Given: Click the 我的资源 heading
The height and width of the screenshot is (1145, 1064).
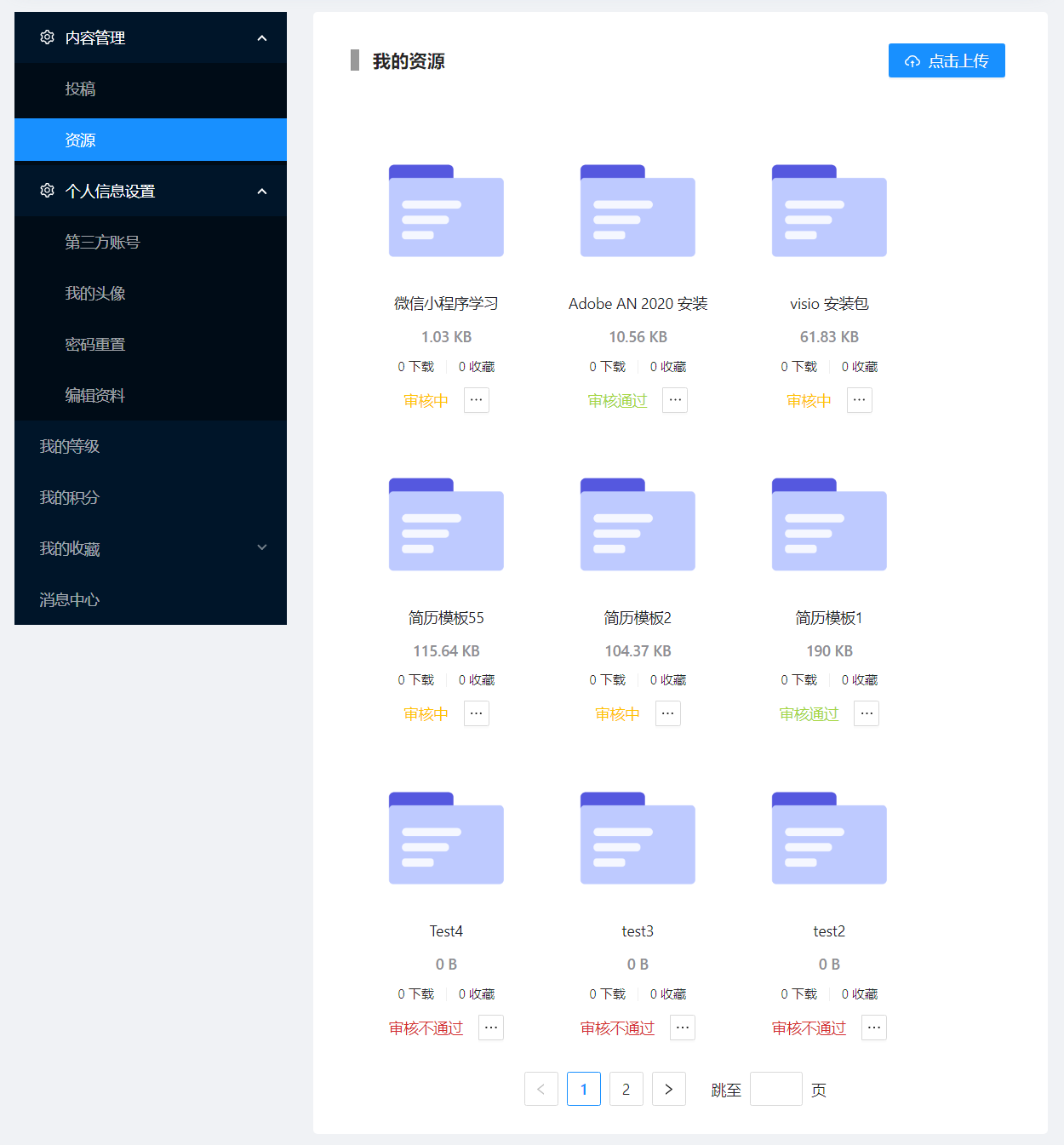Looking at the screenshot, I should pyautogui.click(x=409, y=61).
